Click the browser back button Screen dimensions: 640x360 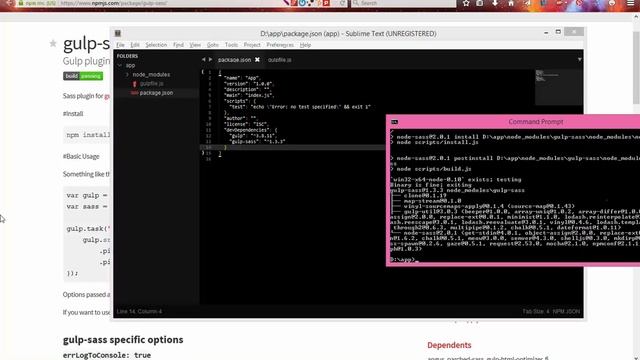click(9, 3)
